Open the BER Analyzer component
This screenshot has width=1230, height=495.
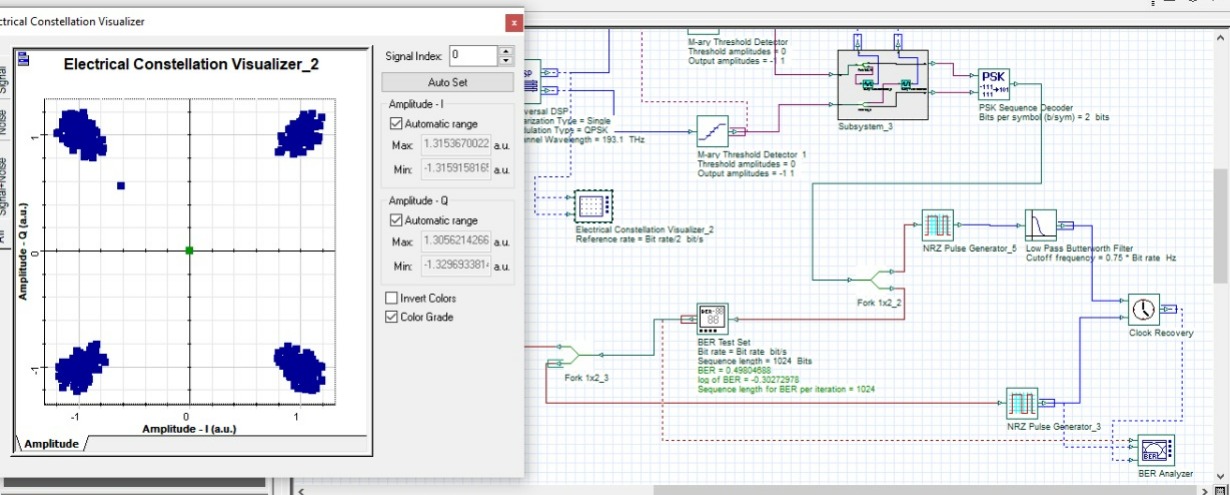point(1156,450)
